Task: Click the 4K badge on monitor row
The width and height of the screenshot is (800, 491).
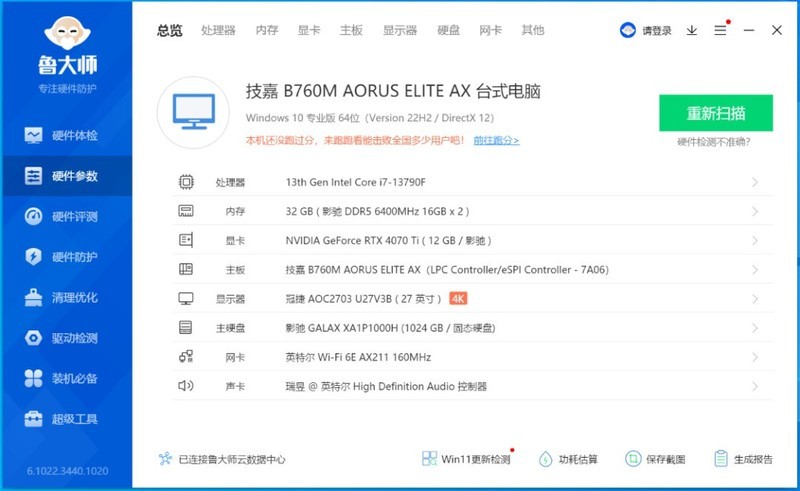Action: click(458, 299)
